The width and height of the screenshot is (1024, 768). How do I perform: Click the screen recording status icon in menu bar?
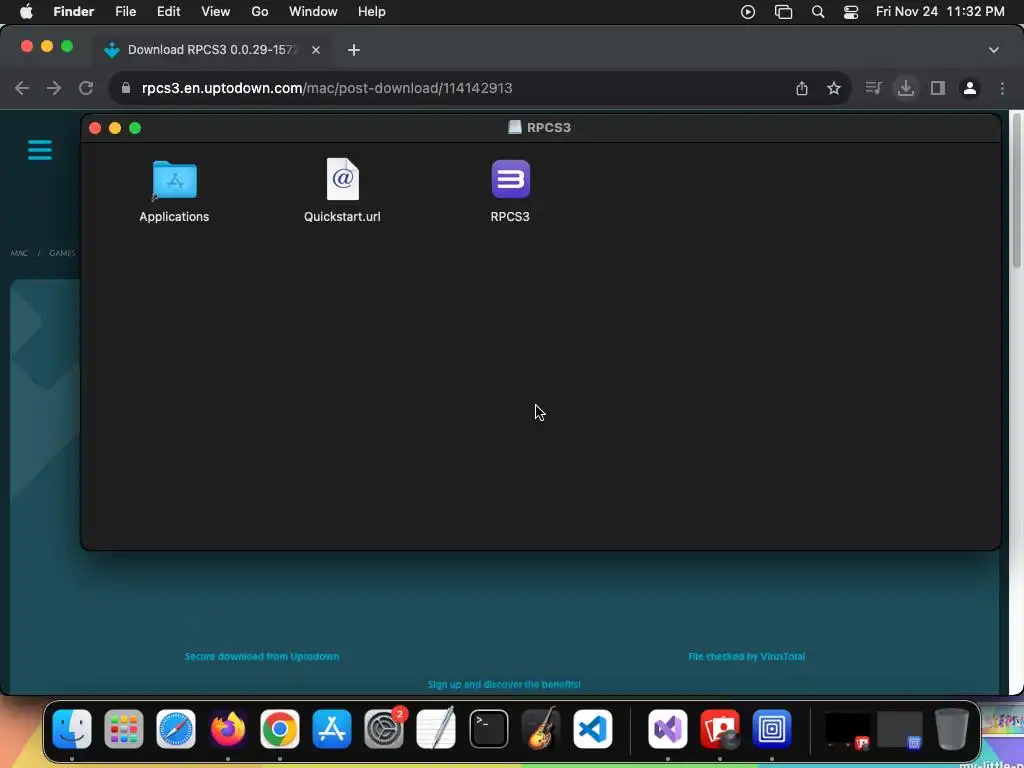[748, 12]
